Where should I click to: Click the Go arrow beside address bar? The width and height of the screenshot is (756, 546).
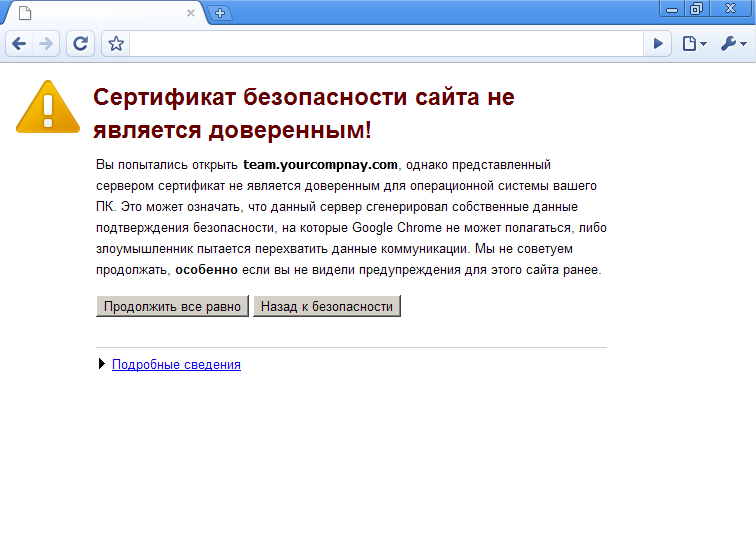pyautogui.click(x=658, y=44)
